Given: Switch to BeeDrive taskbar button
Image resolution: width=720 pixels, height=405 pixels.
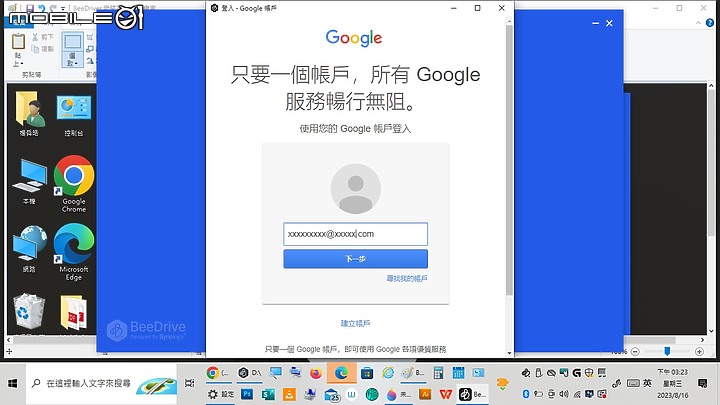Looking at the screenshot, I should [472, 394].
